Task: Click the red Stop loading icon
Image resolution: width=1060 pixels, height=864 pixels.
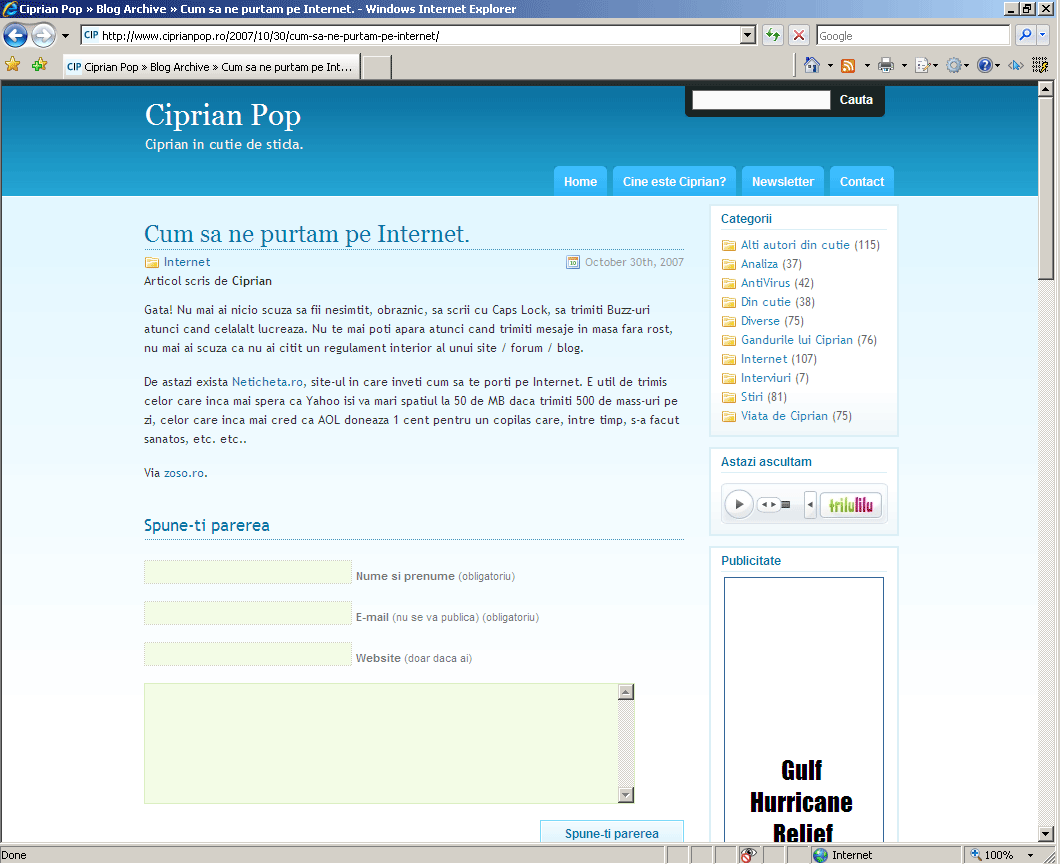Action: pos(799,36)
